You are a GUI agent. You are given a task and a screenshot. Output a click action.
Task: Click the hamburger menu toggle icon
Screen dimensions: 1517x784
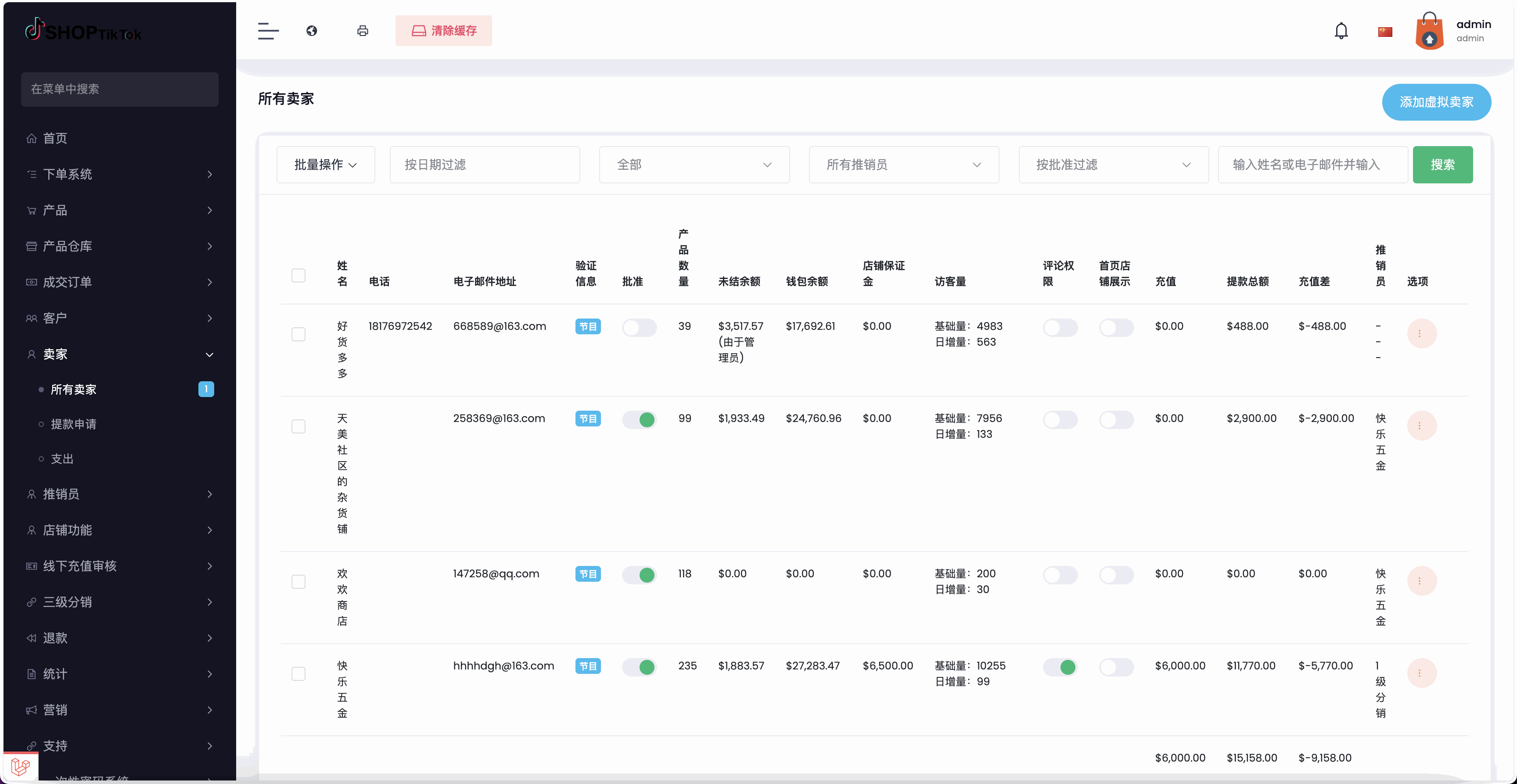click(268, 31)
